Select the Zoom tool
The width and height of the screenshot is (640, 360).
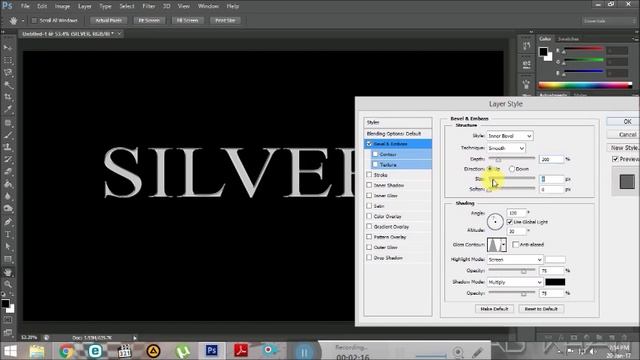(8, 284)
